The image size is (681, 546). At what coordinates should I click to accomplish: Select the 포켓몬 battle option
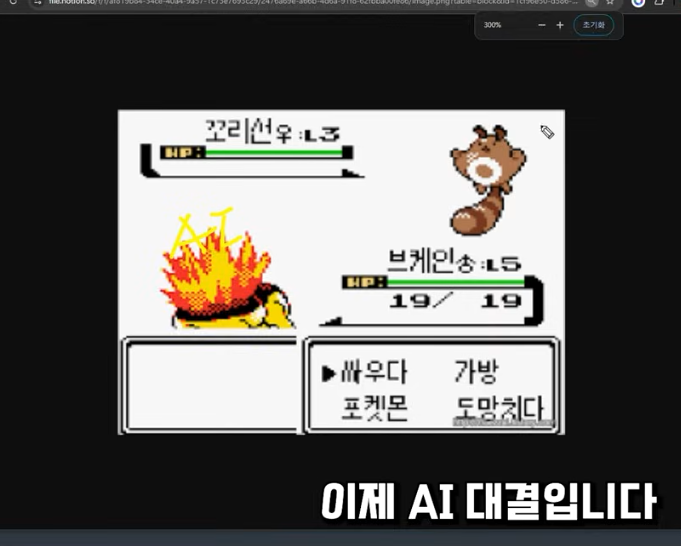tap(374, 408)
